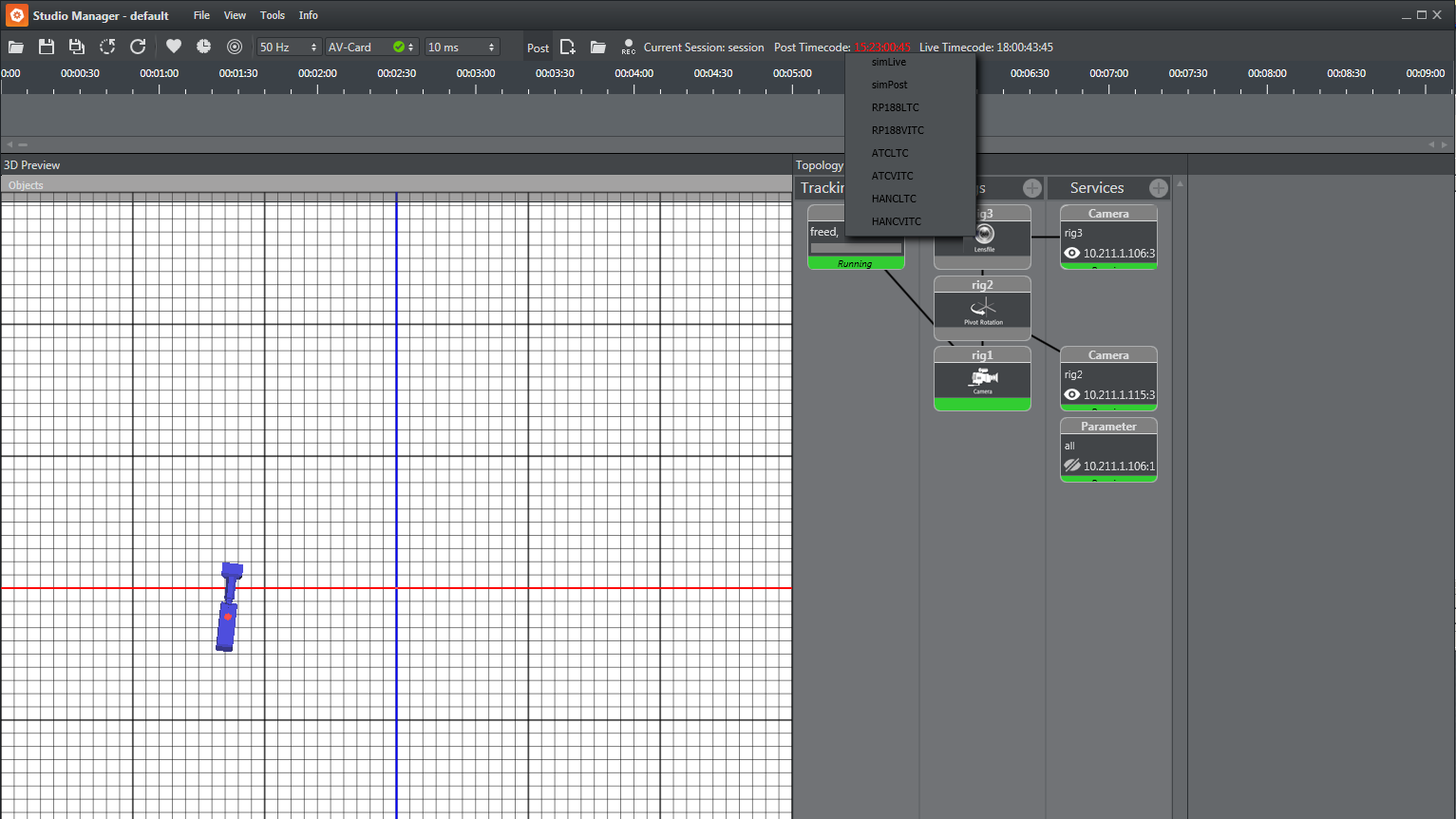Screen dimensions: 1456x819
Task: Open the AV-Card sync source dropdown
Action: (x=371, y=47)
